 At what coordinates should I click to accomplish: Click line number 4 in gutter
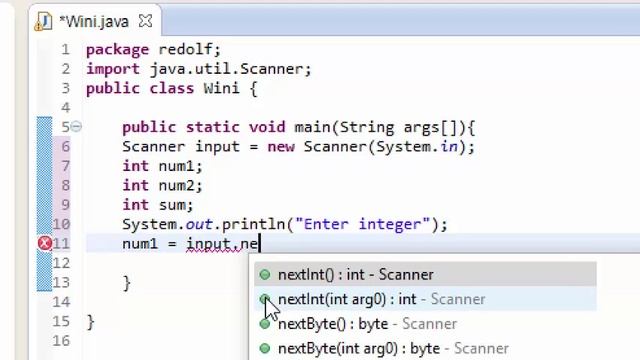coord(66,108)
